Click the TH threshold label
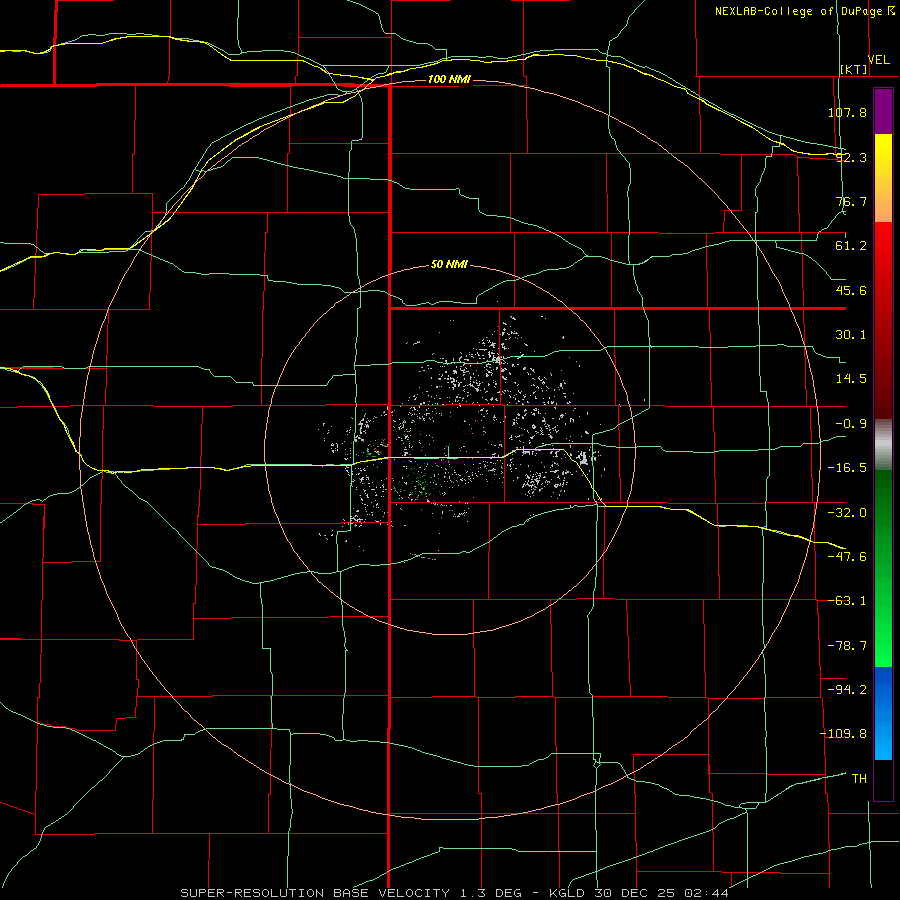The width and height of the screenshot is (900, 900). pyautogui.click(x=859, y=778)
